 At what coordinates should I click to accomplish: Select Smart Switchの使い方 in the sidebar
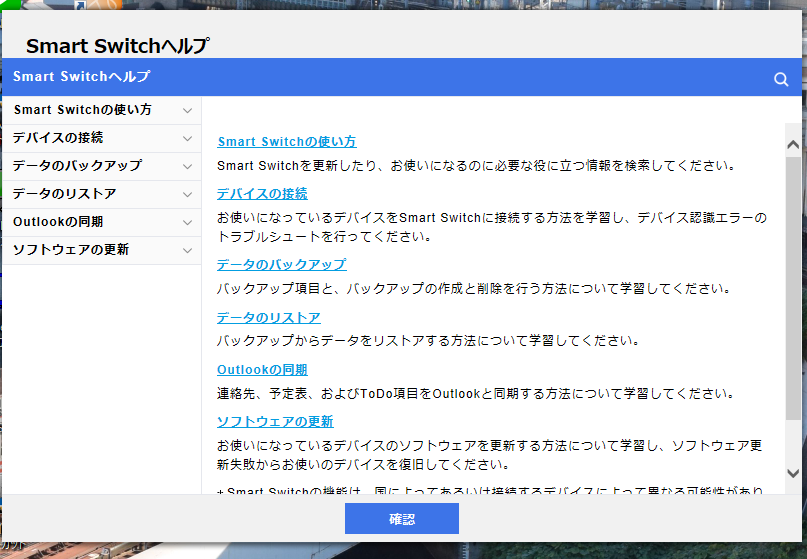pos(102,110)
